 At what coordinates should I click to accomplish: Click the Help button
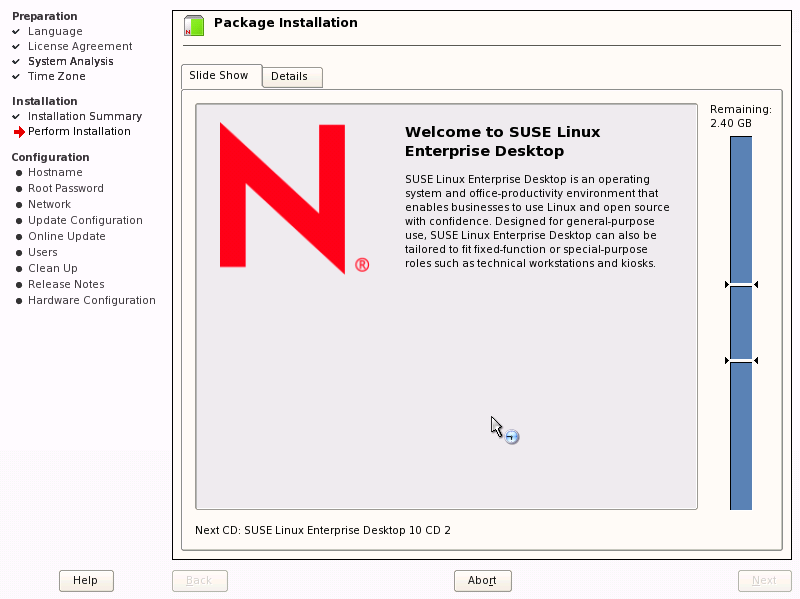tap(86, 581)
